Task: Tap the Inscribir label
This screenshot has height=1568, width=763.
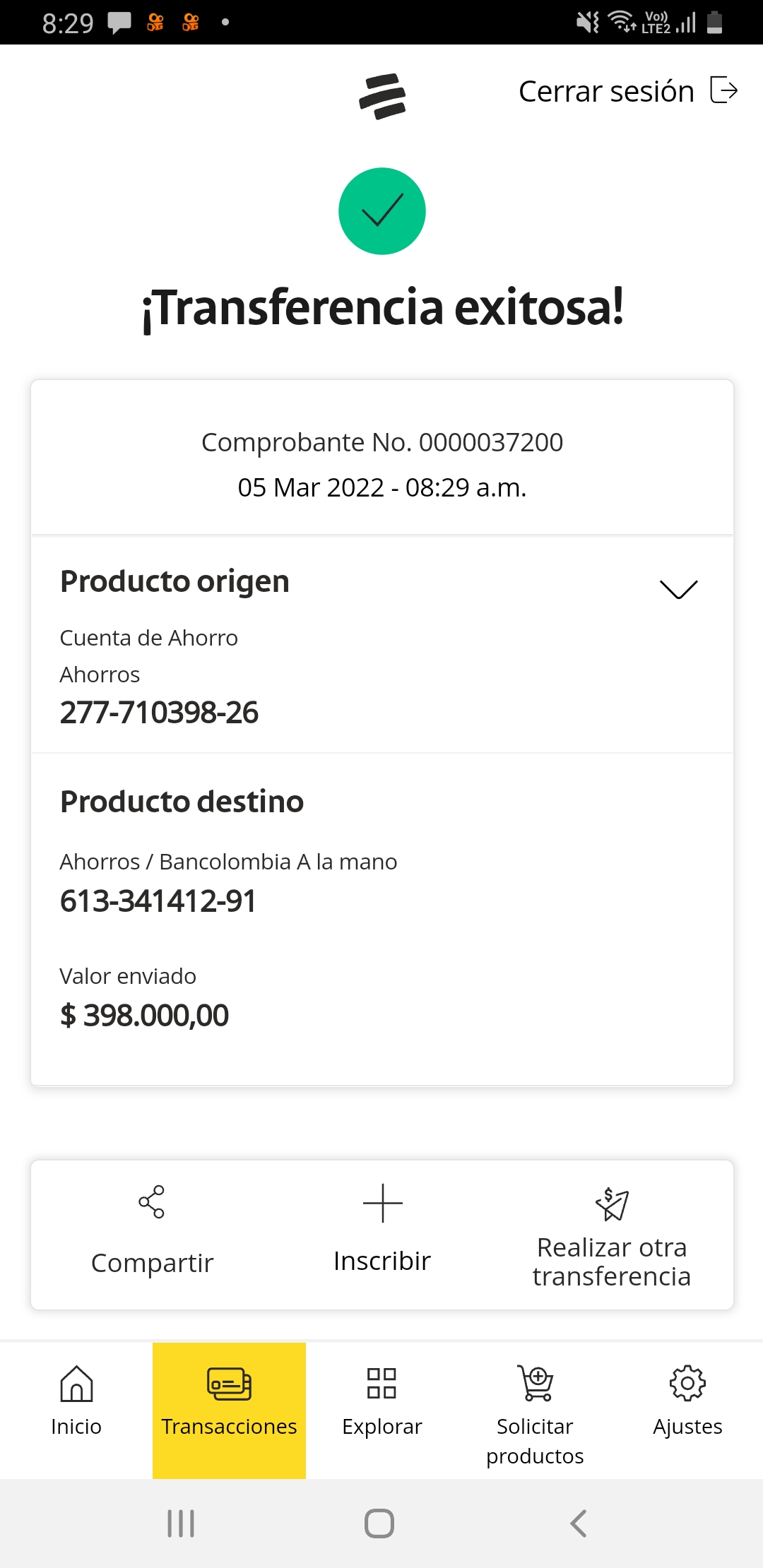Action: pos(382,1261)
